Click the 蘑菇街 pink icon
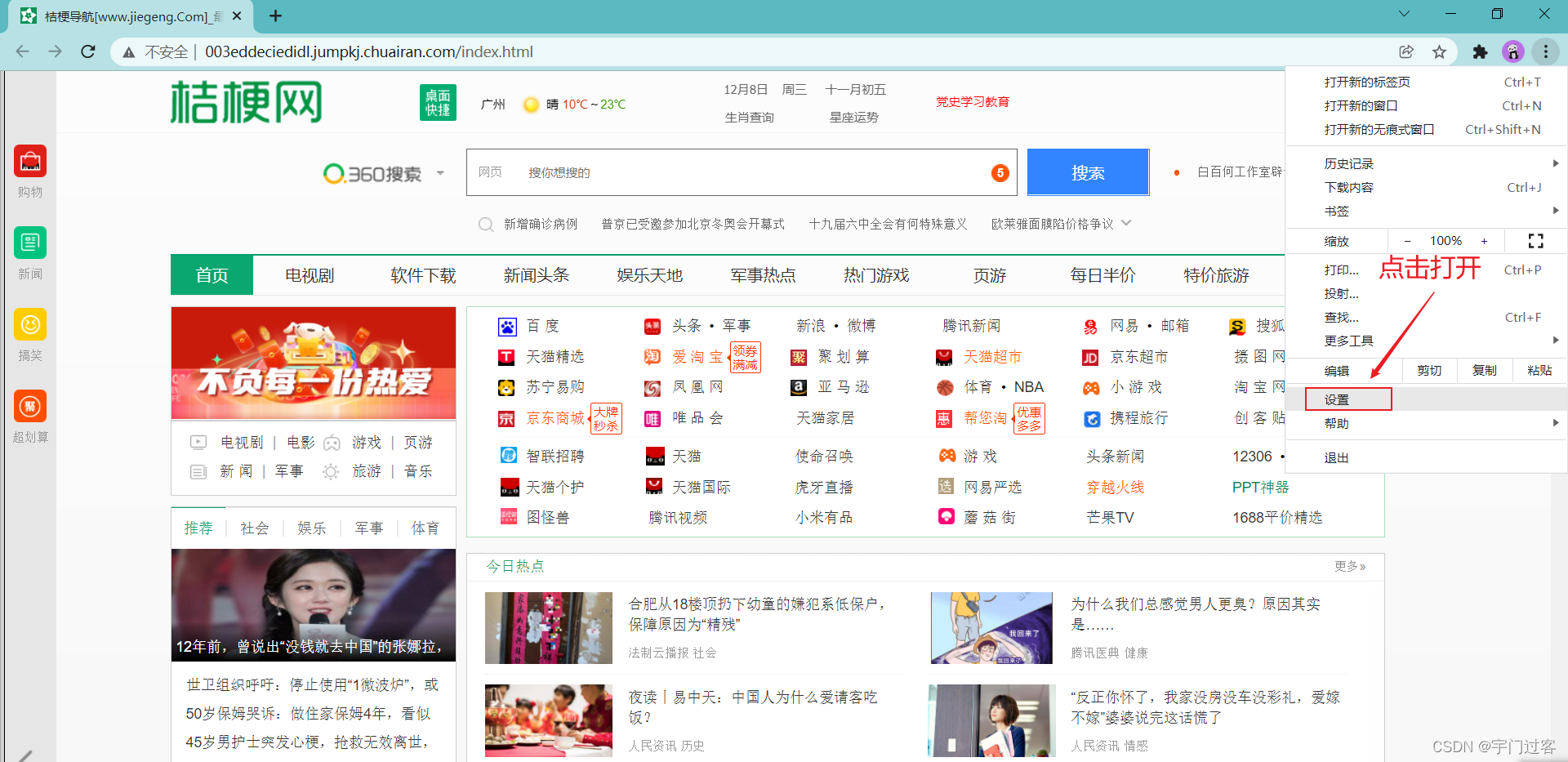The image size is (1568, 762). pos(946,516)
